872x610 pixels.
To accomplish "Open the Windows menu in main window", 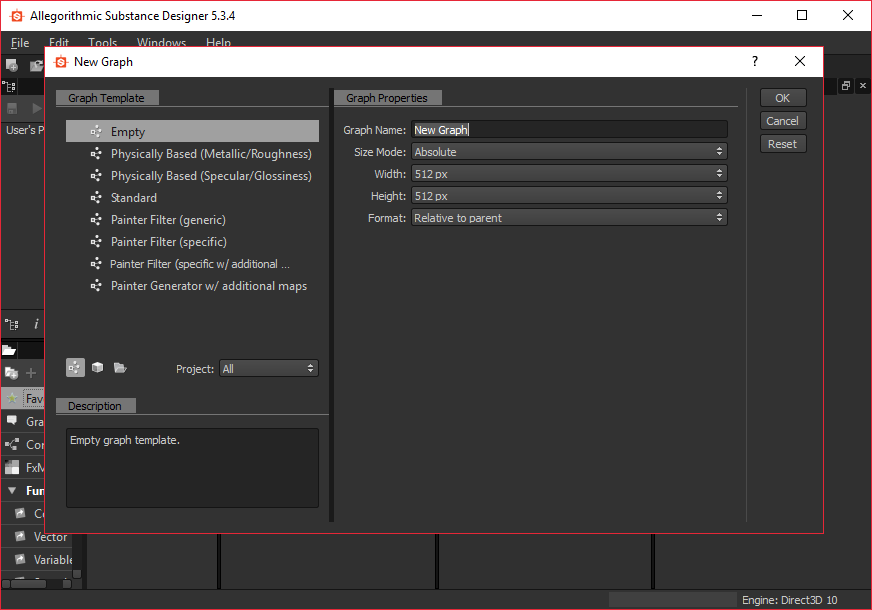I will pyautogui.click(x=161, y=41).
